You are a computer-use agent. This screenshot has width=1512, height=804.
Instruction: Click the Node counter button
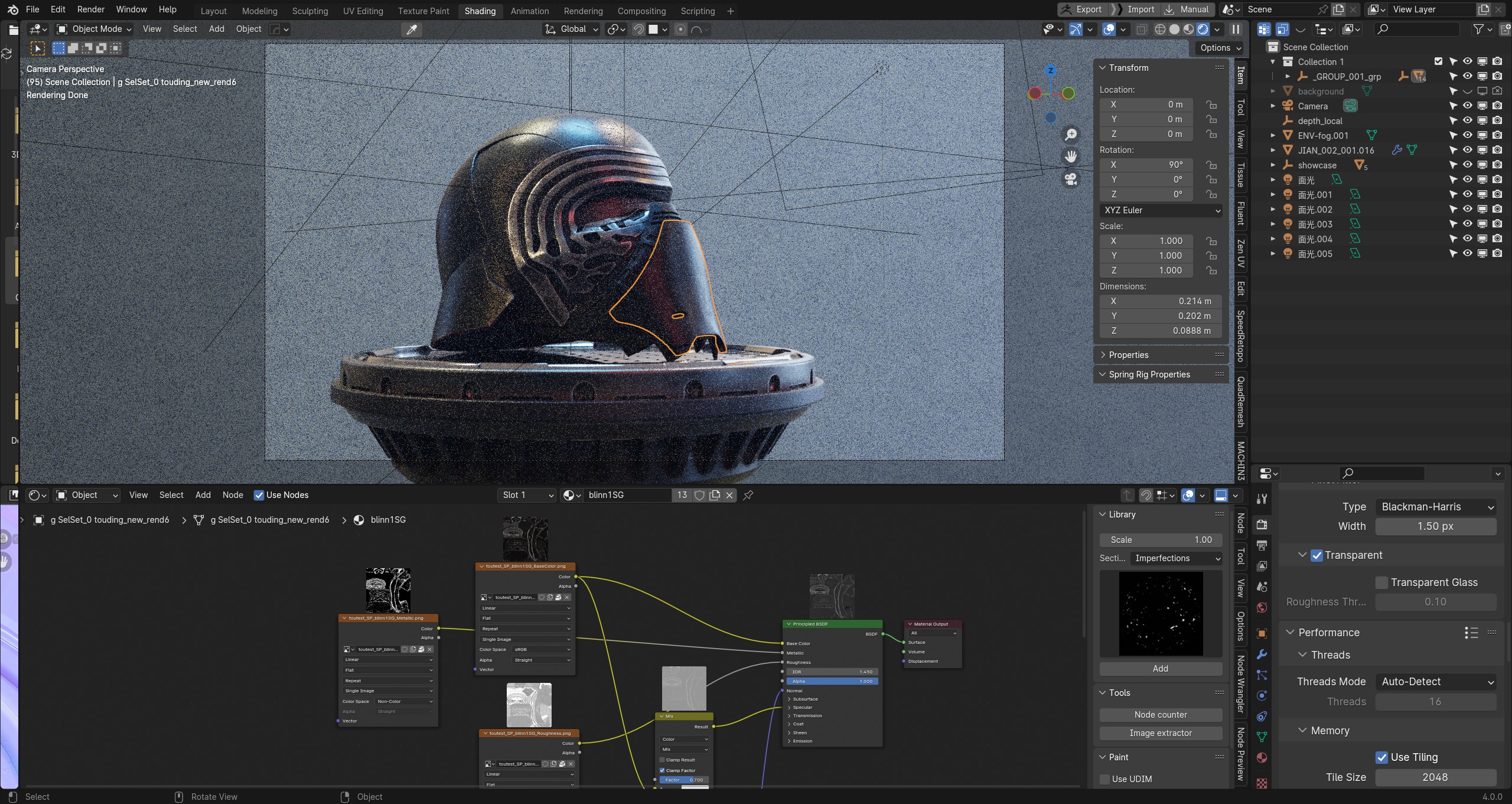pyautogui.click(x=1161, y=715)
